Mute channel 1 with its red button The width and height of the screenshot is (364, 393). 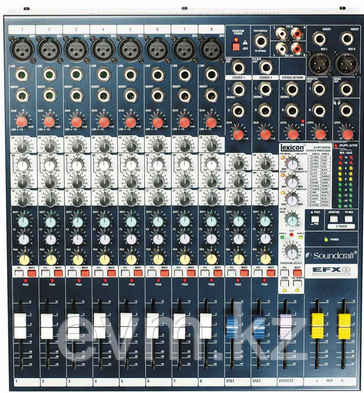[32, 274]
